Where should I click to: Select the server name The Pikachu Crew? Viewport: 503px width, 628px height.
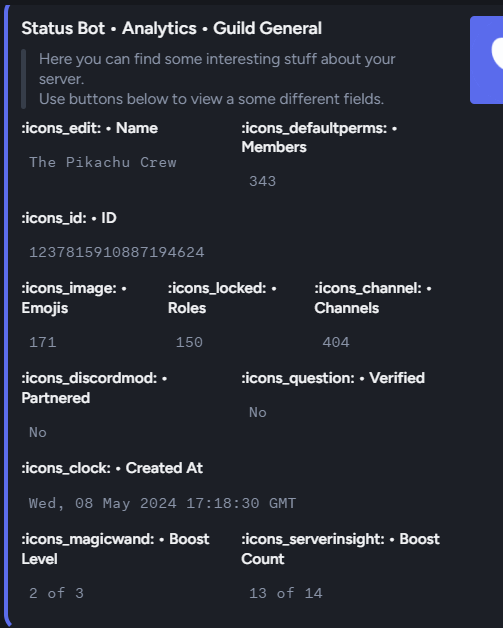point(103,162)
